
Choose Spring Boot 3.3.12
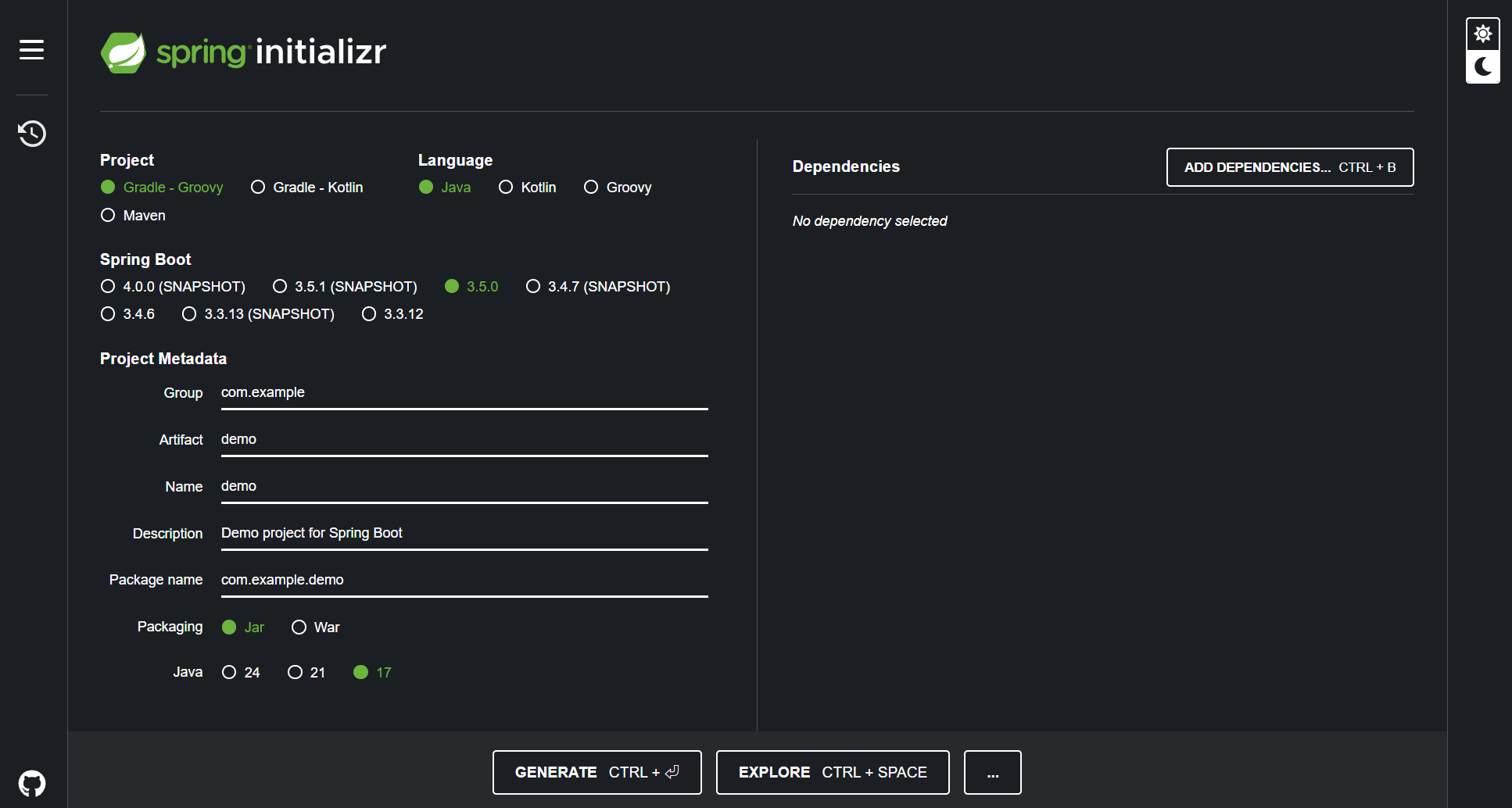click(392, 314)
